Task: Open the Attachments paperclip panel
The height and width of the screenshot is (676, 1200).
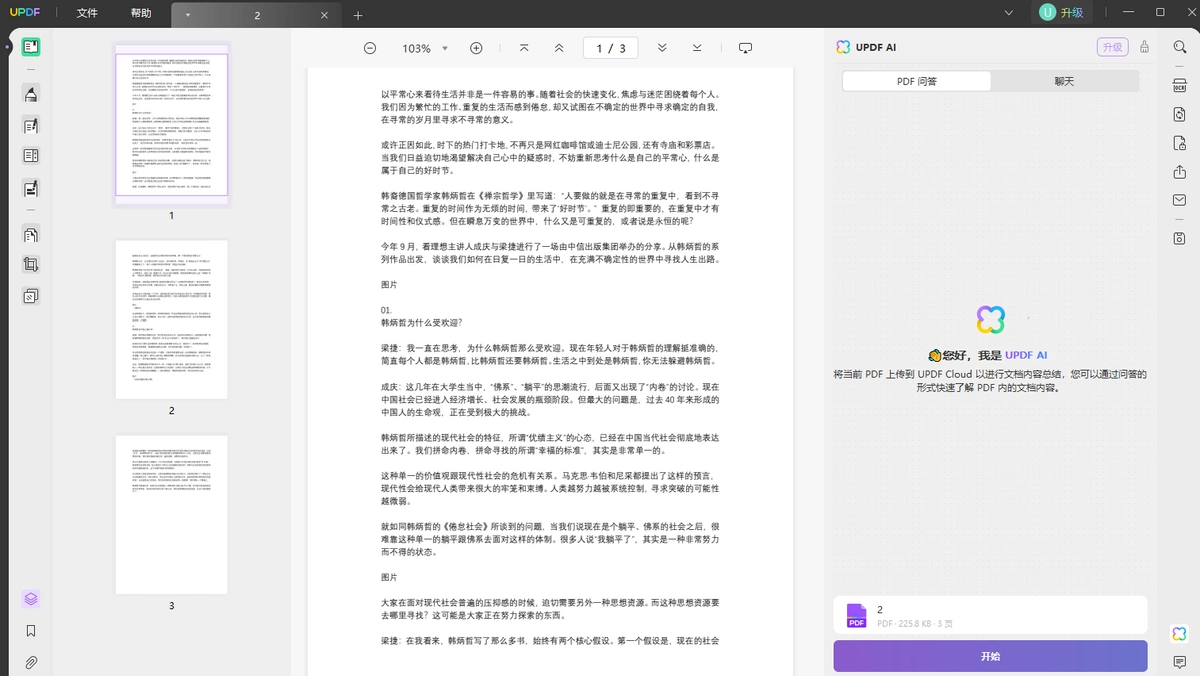Action: click(31, 662)
